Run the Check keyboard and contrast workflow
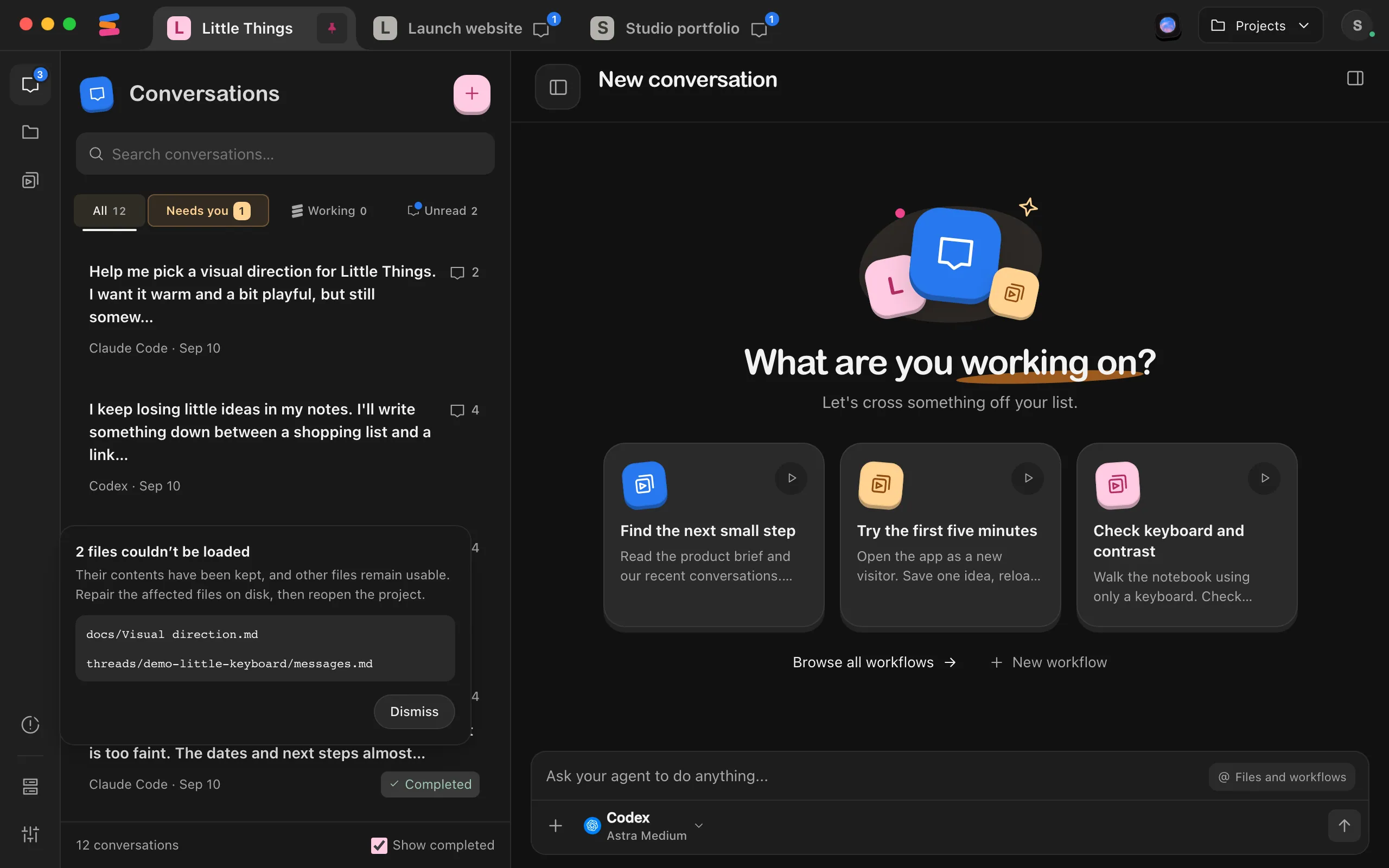This screenshot has height=868, width=1389. click(1264, 478)
